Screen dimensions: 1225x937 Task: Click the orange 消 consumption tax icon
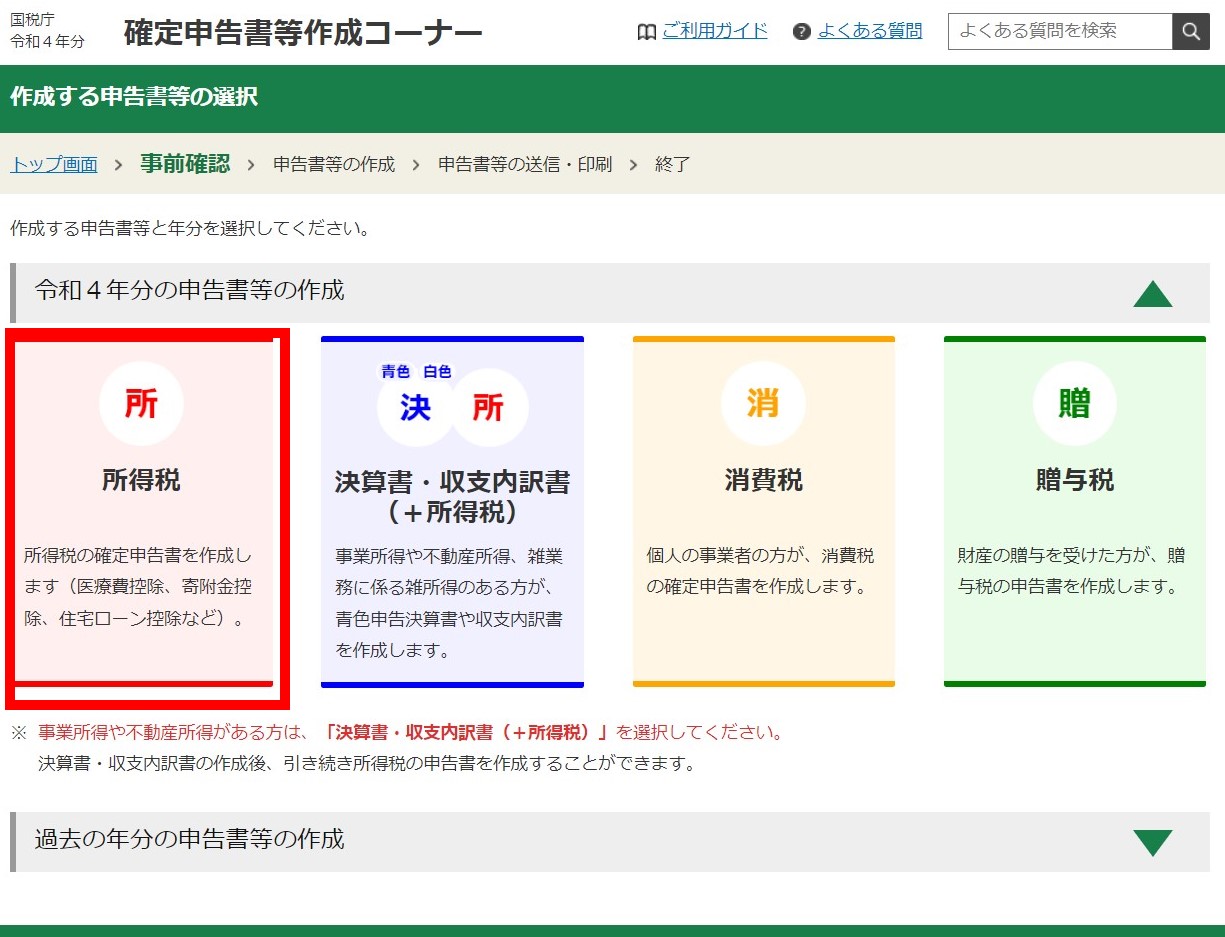(763, 403)
